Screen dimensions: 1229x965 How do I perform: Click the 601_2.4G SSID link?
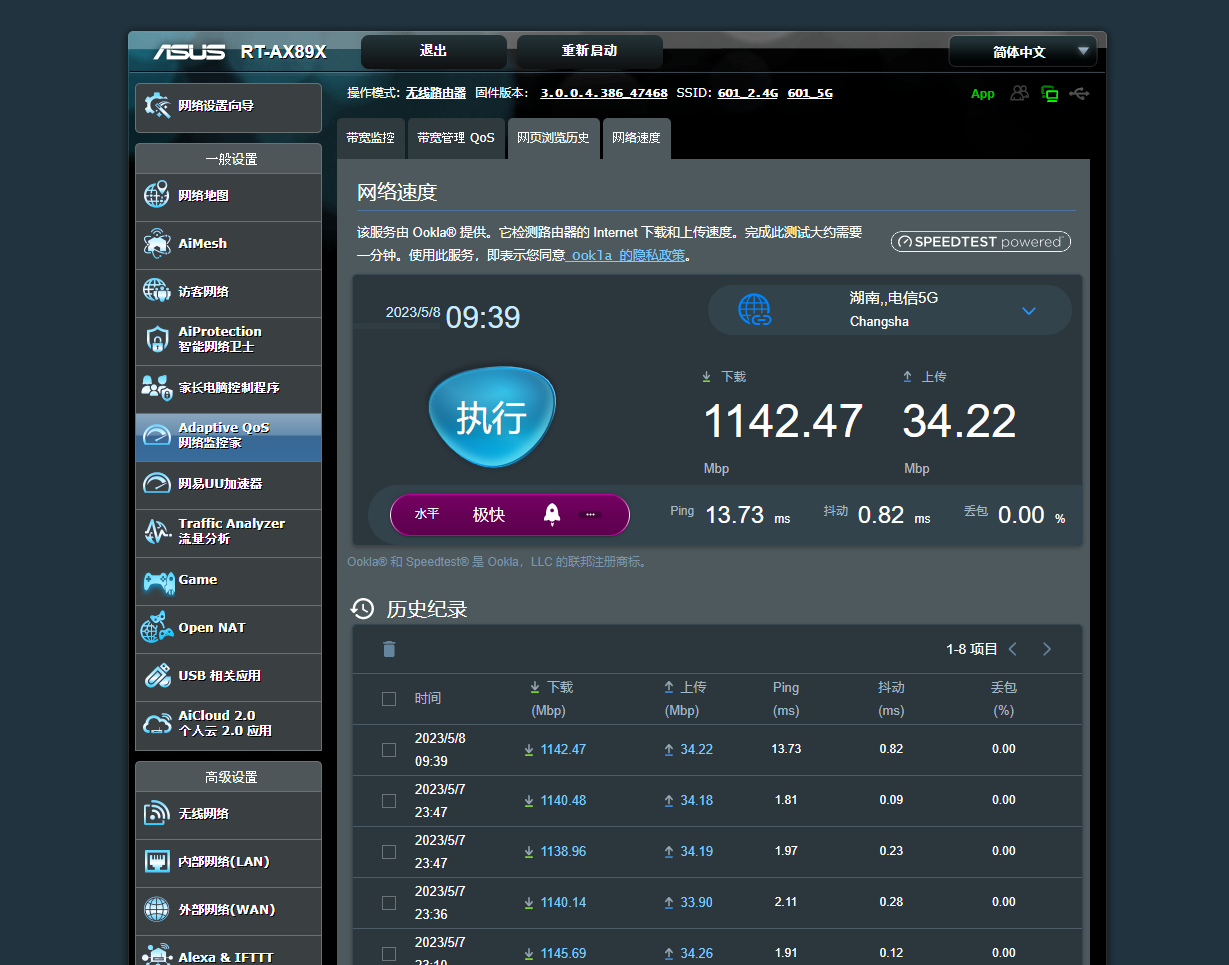748,93
